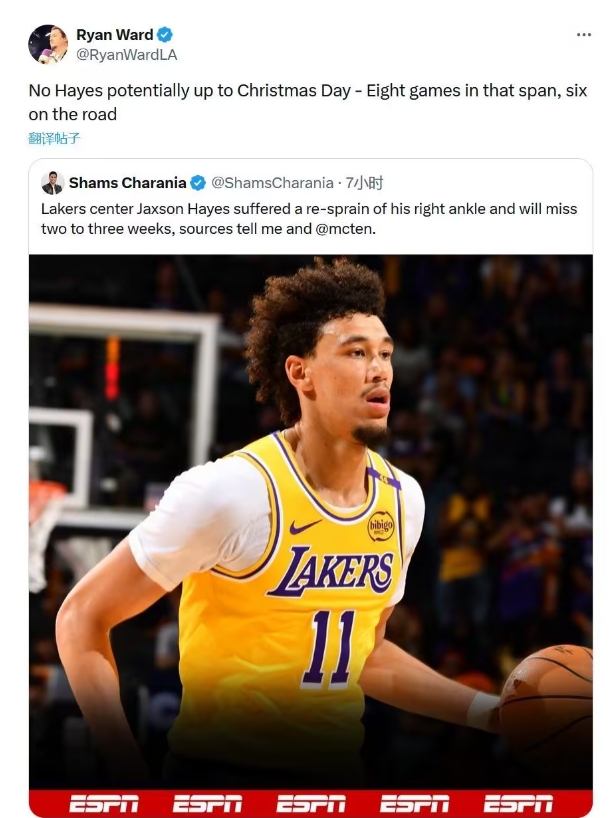Open the three-dot more options menu
This screenshot has width=613, height=818.
(584, 35)
